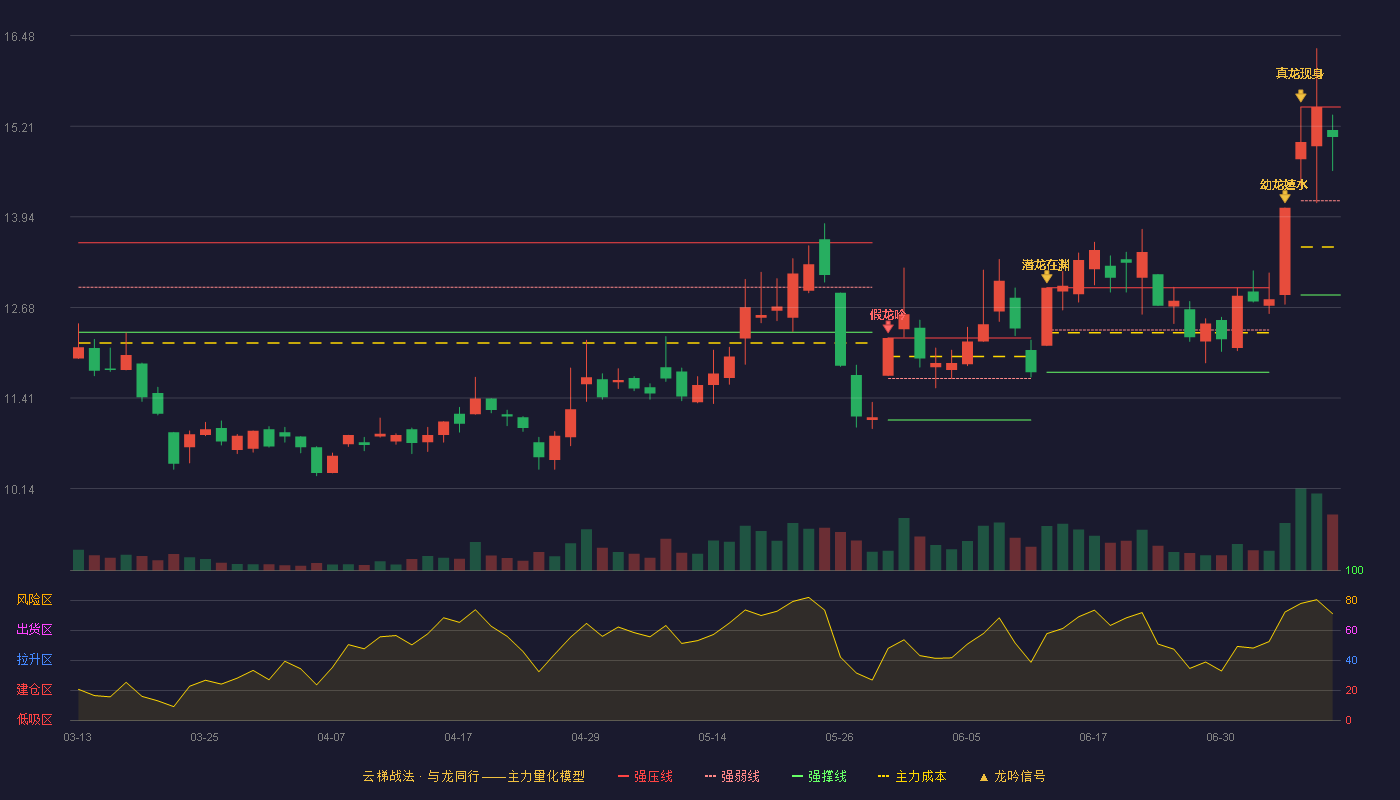Click the 假龙吟 down-arrow signal marker
The image size is (1400, 800).
pos(888,326)
